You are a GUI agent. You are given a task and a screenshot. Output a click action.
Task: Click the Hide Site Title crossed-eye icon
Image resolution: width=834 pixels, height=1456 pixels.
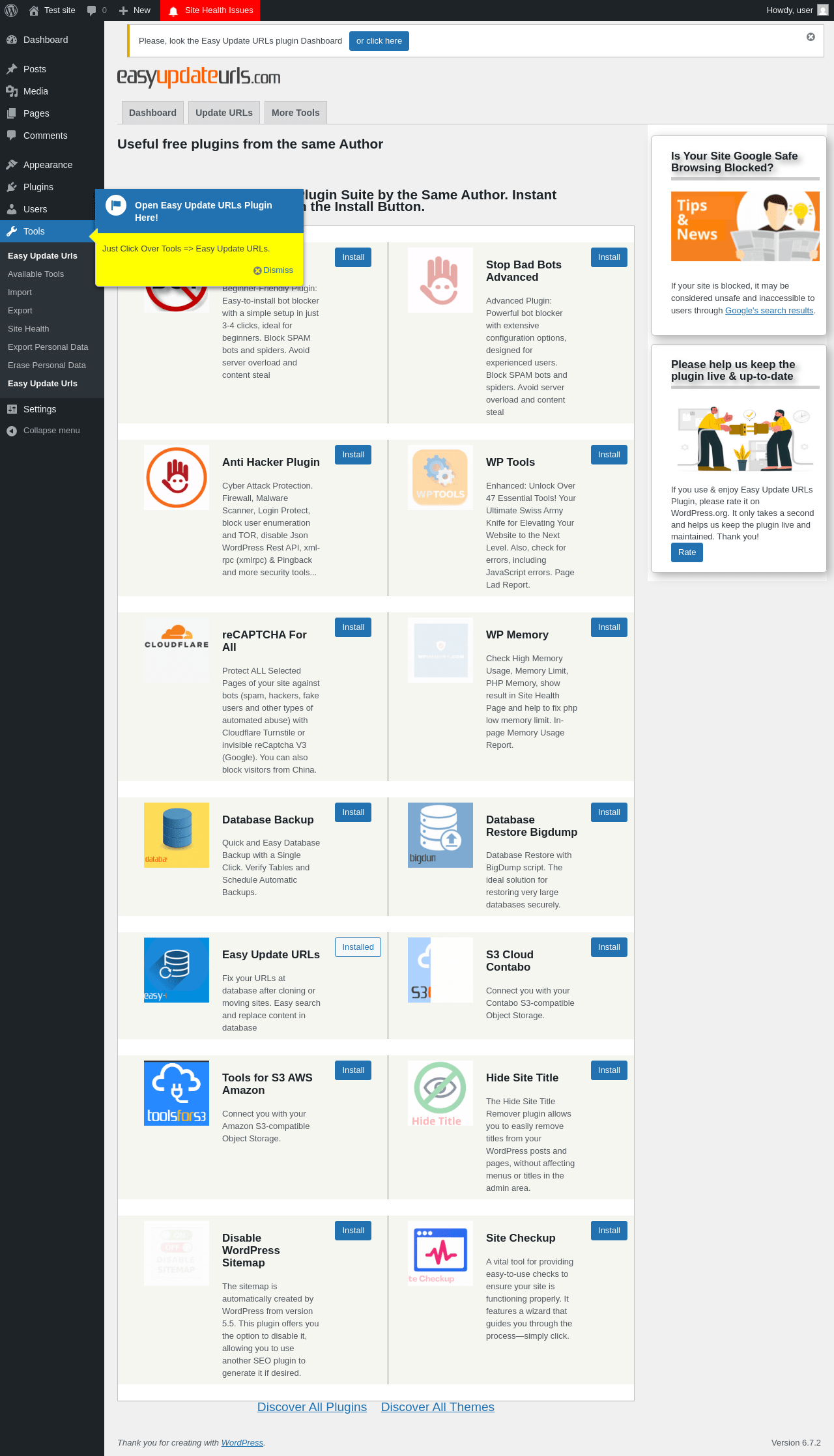(x=440, y=1093)
